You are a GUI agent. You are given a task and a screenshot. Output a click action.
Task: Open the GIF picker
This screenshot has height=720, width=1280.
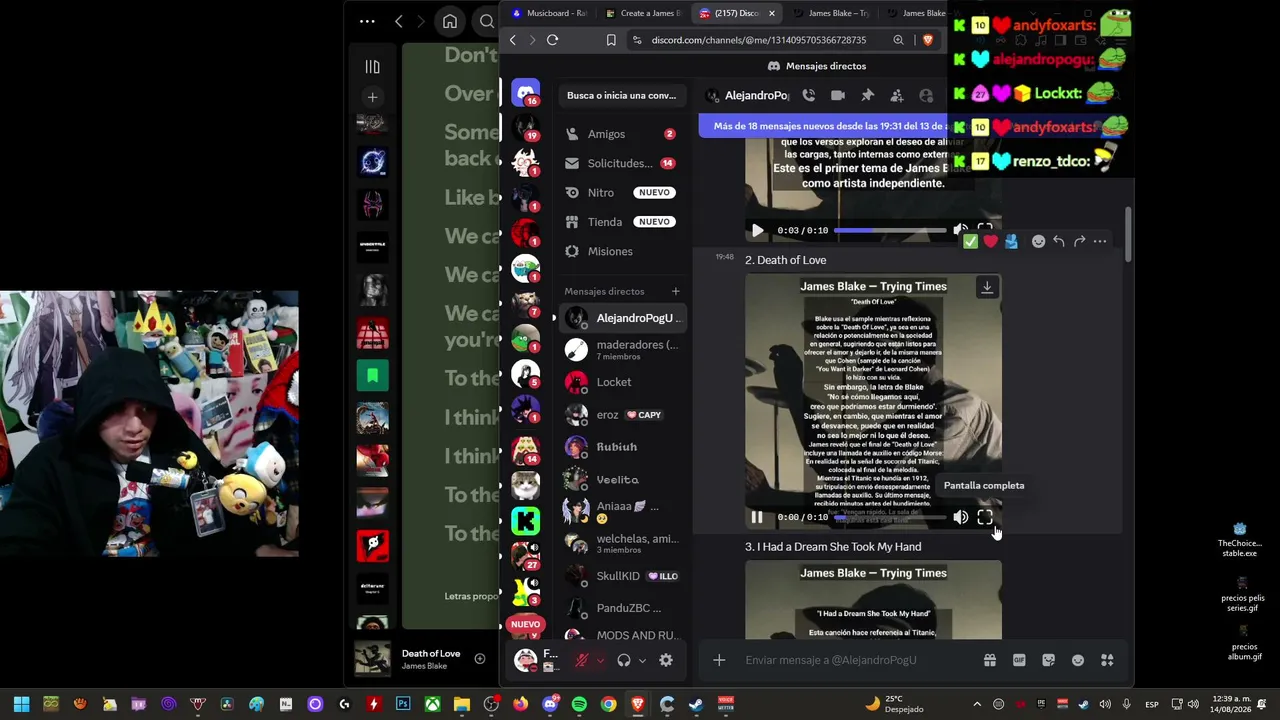coord(1019,660)
